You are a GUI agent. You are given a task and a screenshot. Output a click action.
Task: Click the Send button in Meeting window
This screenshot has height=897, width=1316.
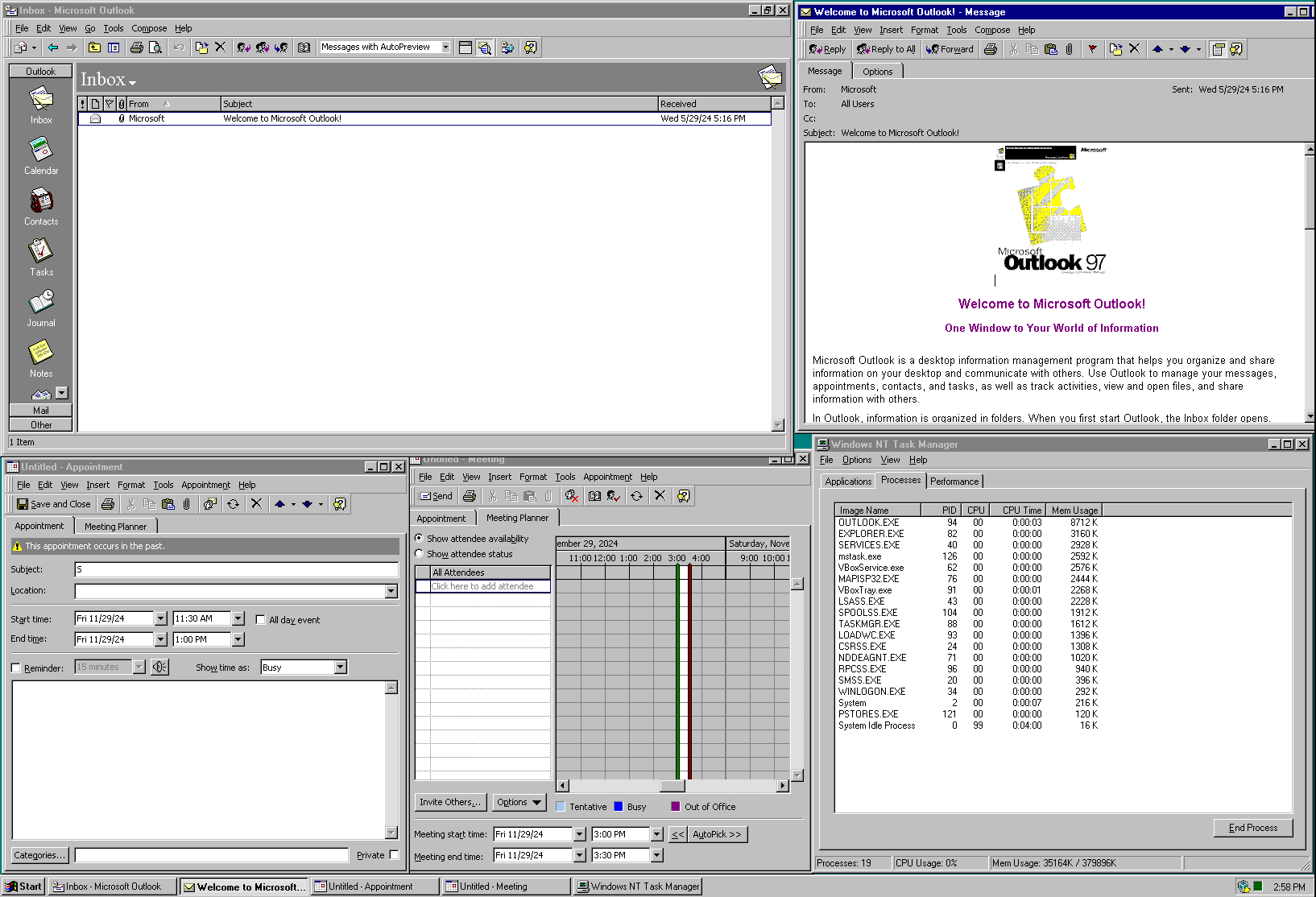pos(436,496)
